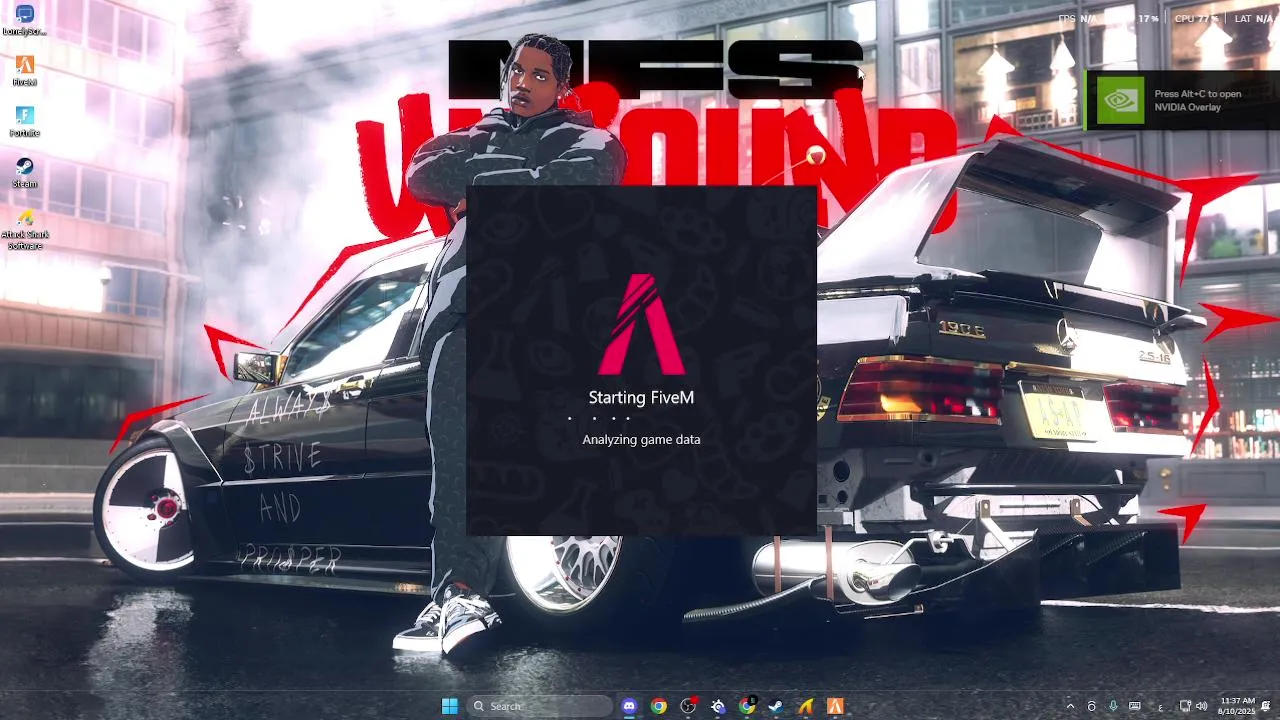The width and height of the screenshot is (1280, 720).
Task: Click the taskbar Search box
Action: coord(539,706)
